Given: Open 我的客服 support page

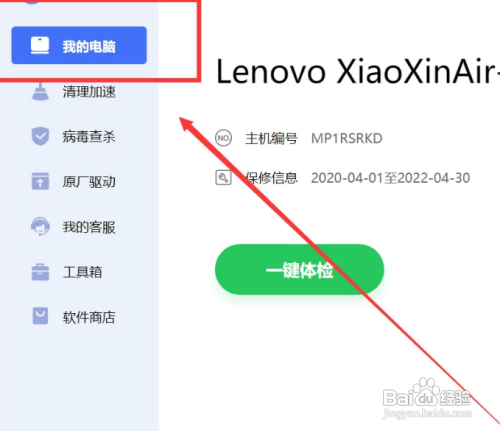Looking at the screenshot, I should point(89,227).
